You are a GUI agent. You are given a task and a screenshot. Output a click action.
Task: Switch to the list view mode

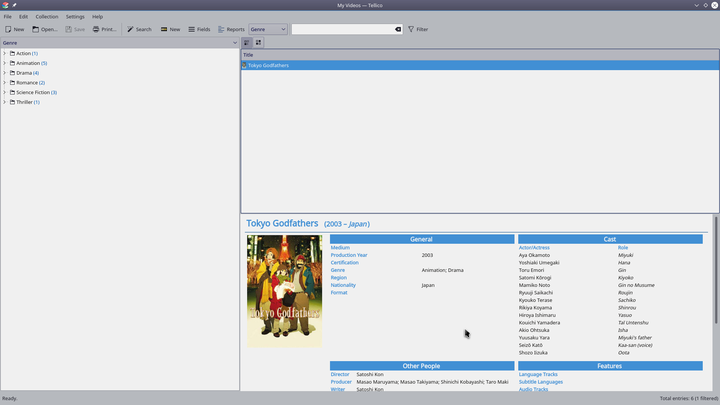click(x=247, y=43)
